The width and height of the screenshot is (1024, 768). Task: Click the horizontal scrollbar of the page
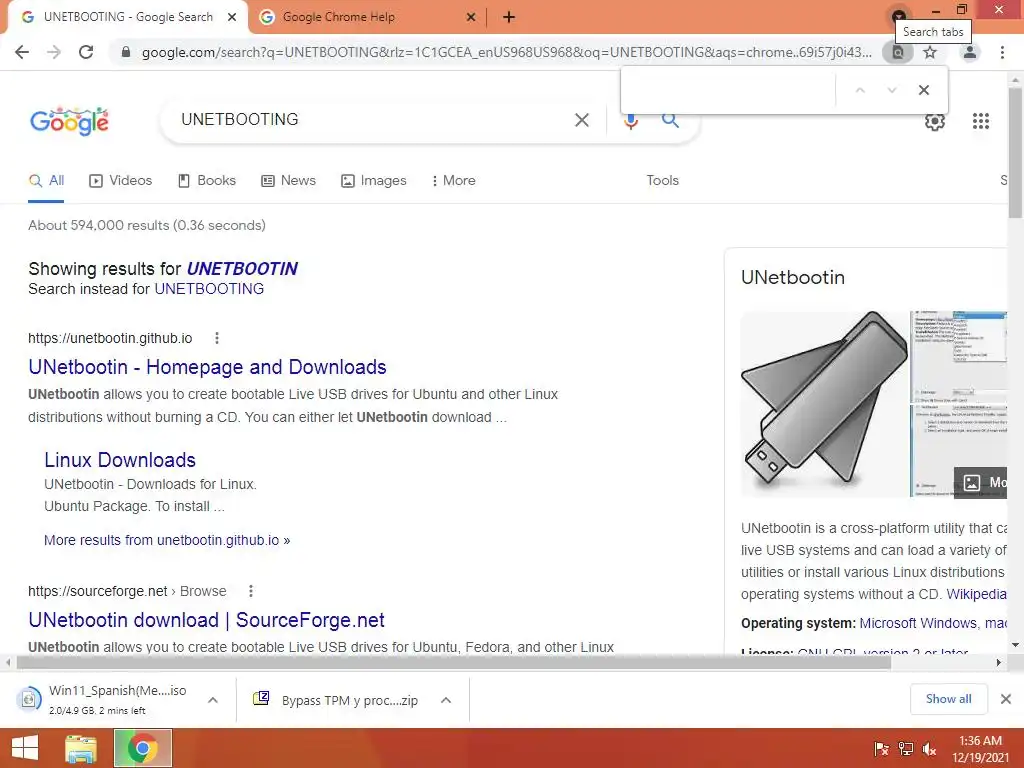tap(453, 663)
